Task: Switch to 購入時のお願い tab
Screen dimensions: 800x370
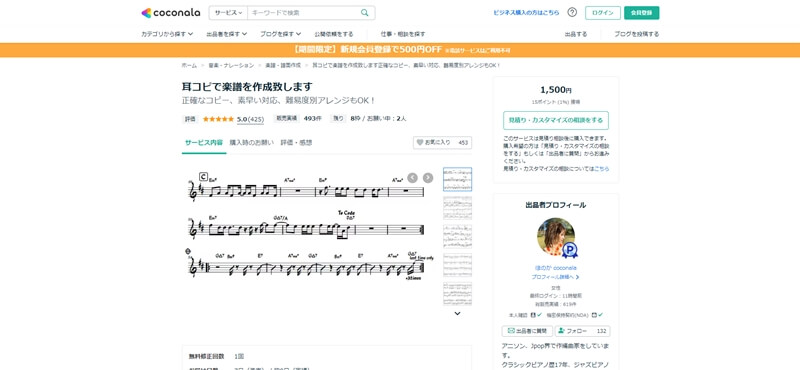Action: click(x=252, y=143)
